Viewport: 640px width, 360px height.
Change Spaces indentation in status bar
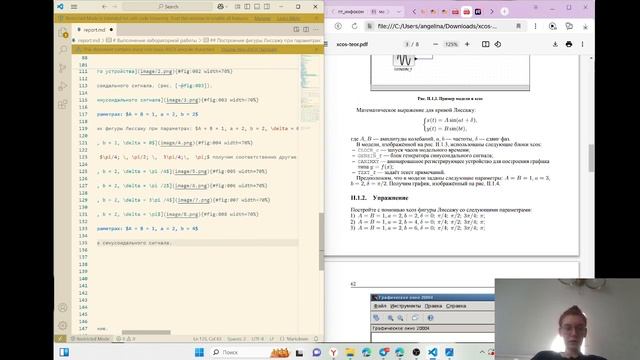tap(236, 339)
